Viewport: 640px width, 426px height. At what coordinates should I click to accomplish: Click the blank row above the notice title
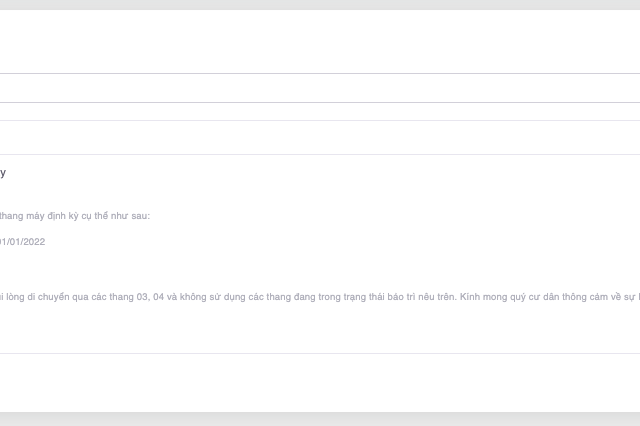tap(320, 138)
